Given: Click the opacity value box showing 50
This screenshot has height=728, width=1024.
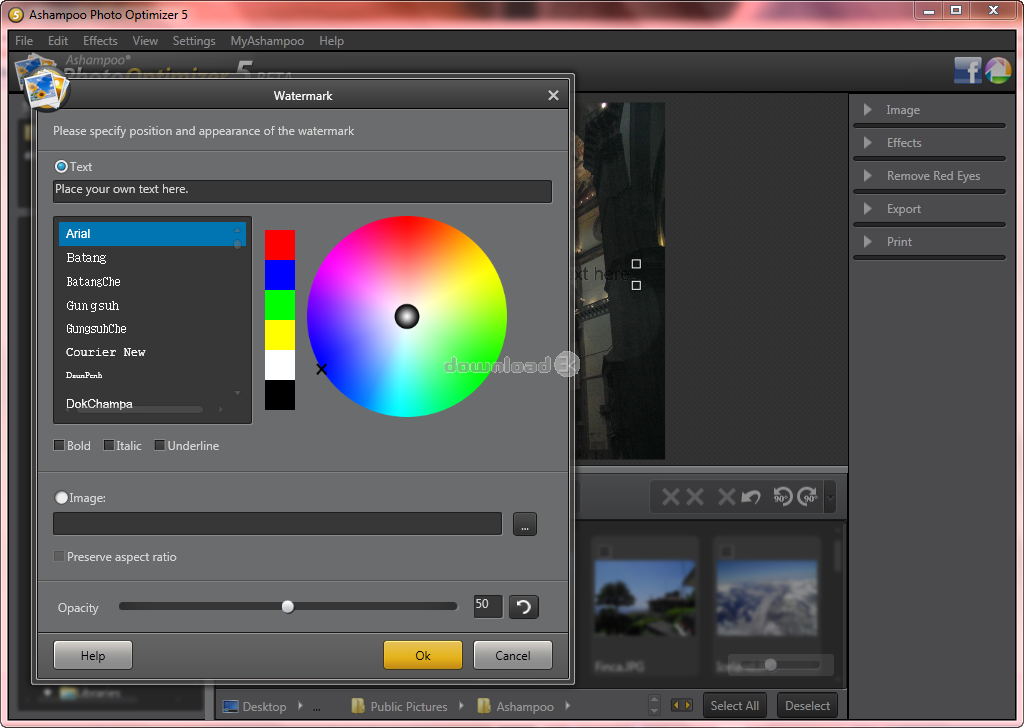Looking at the screenshot, I should click(x=488, y=606).
